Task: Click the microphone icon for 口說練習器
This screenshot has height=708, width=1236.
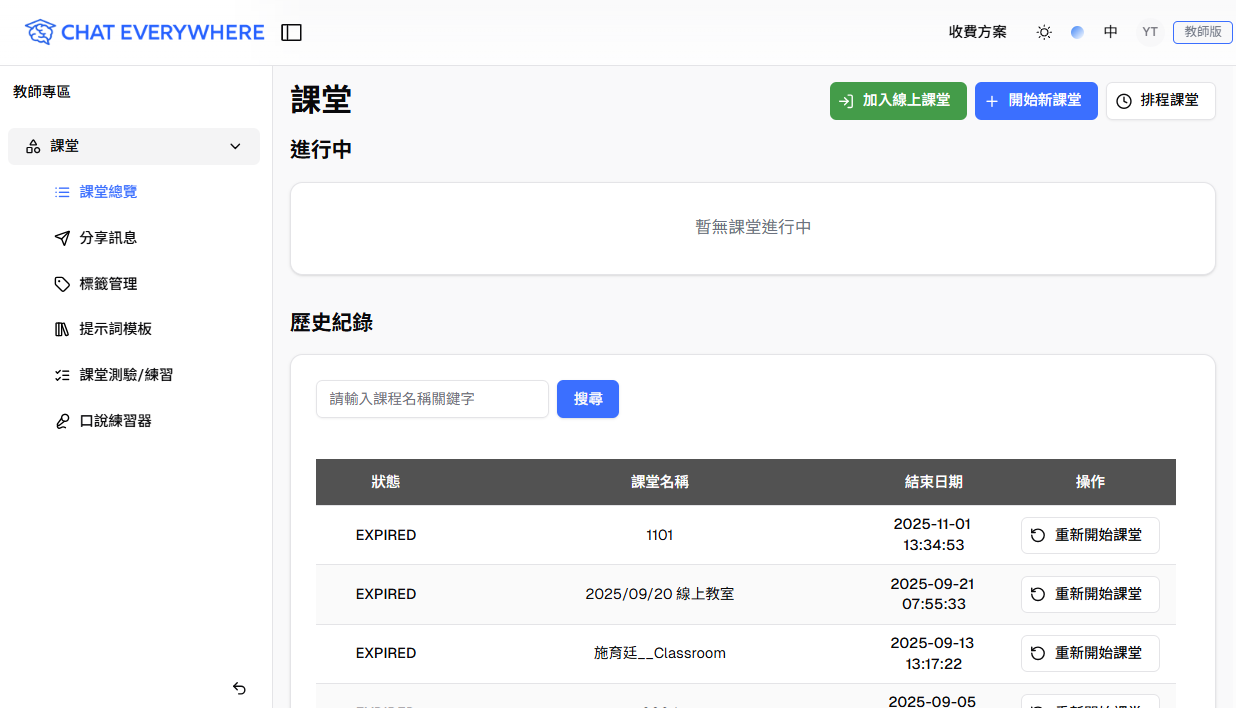Action: click(62, 421)
